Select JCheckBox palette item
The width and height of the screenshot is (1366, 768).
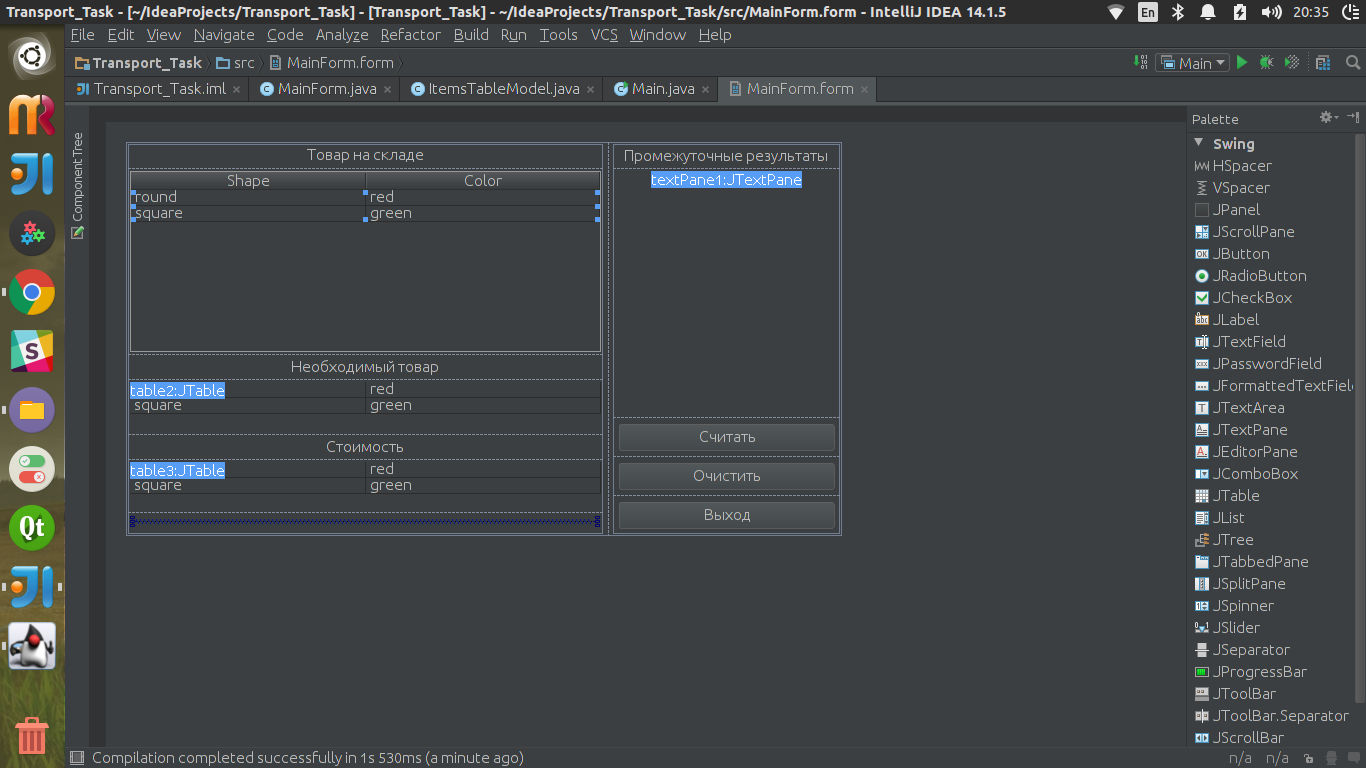[1244, 298]
